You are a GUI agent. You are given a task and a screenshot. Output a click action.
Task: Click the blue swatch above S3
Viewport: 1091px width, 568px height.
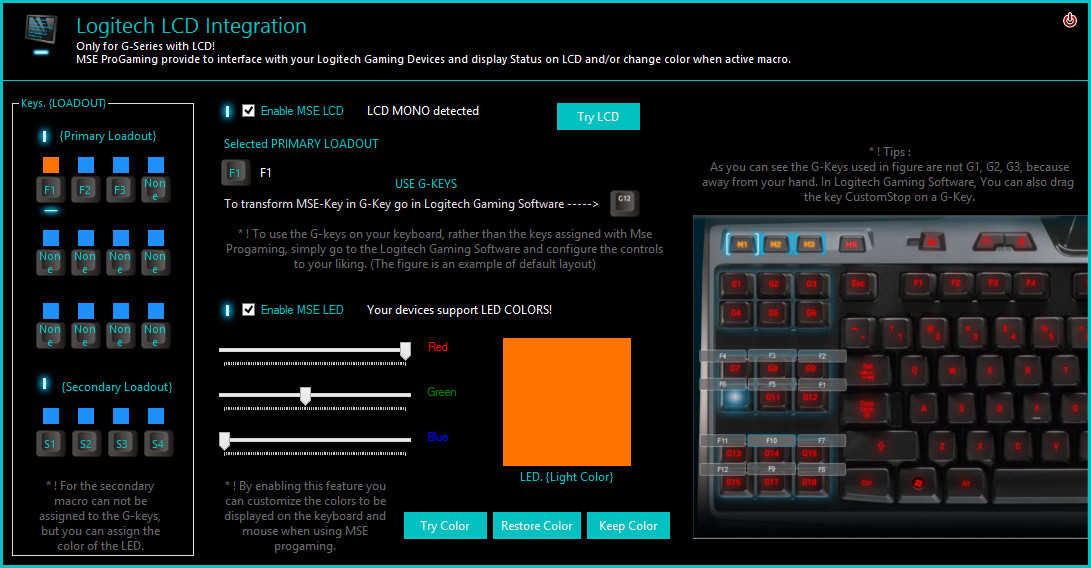(121, 416)
